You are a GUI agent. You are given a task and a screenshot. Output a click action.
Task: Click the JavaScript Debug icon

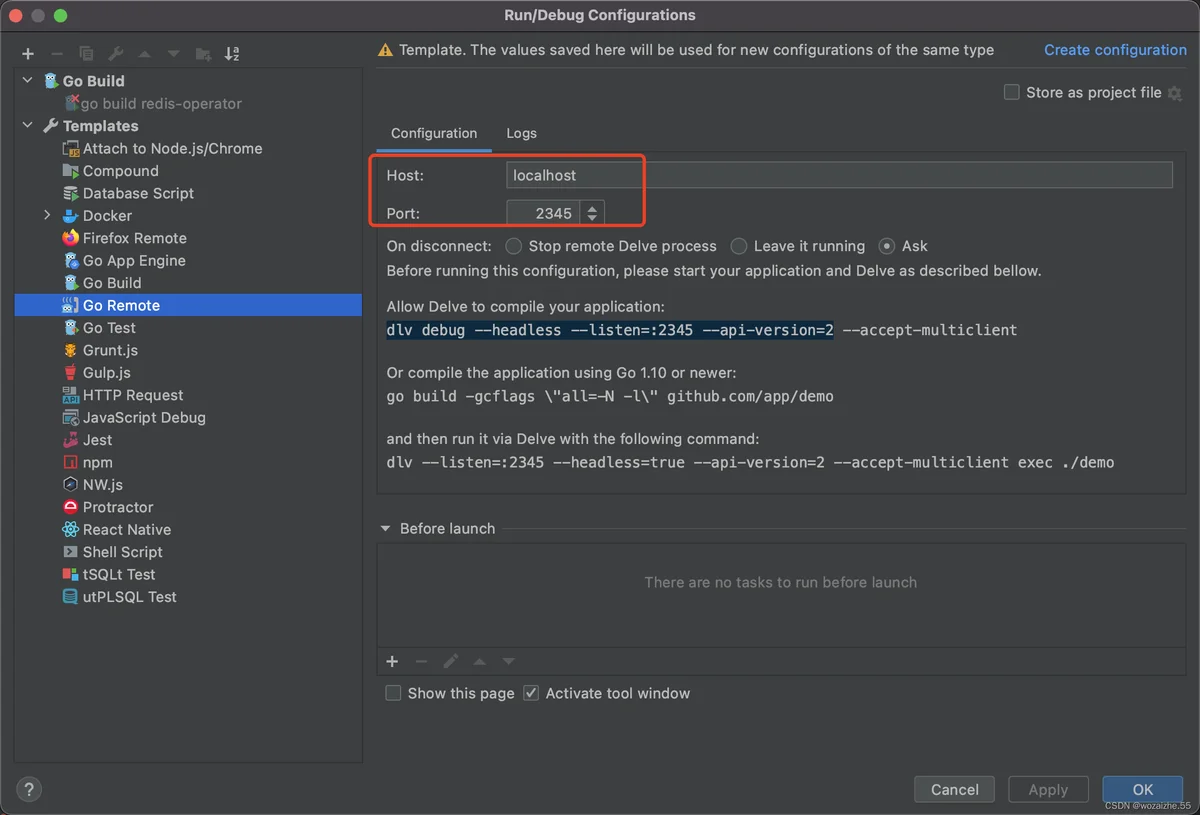coord(70,417)
